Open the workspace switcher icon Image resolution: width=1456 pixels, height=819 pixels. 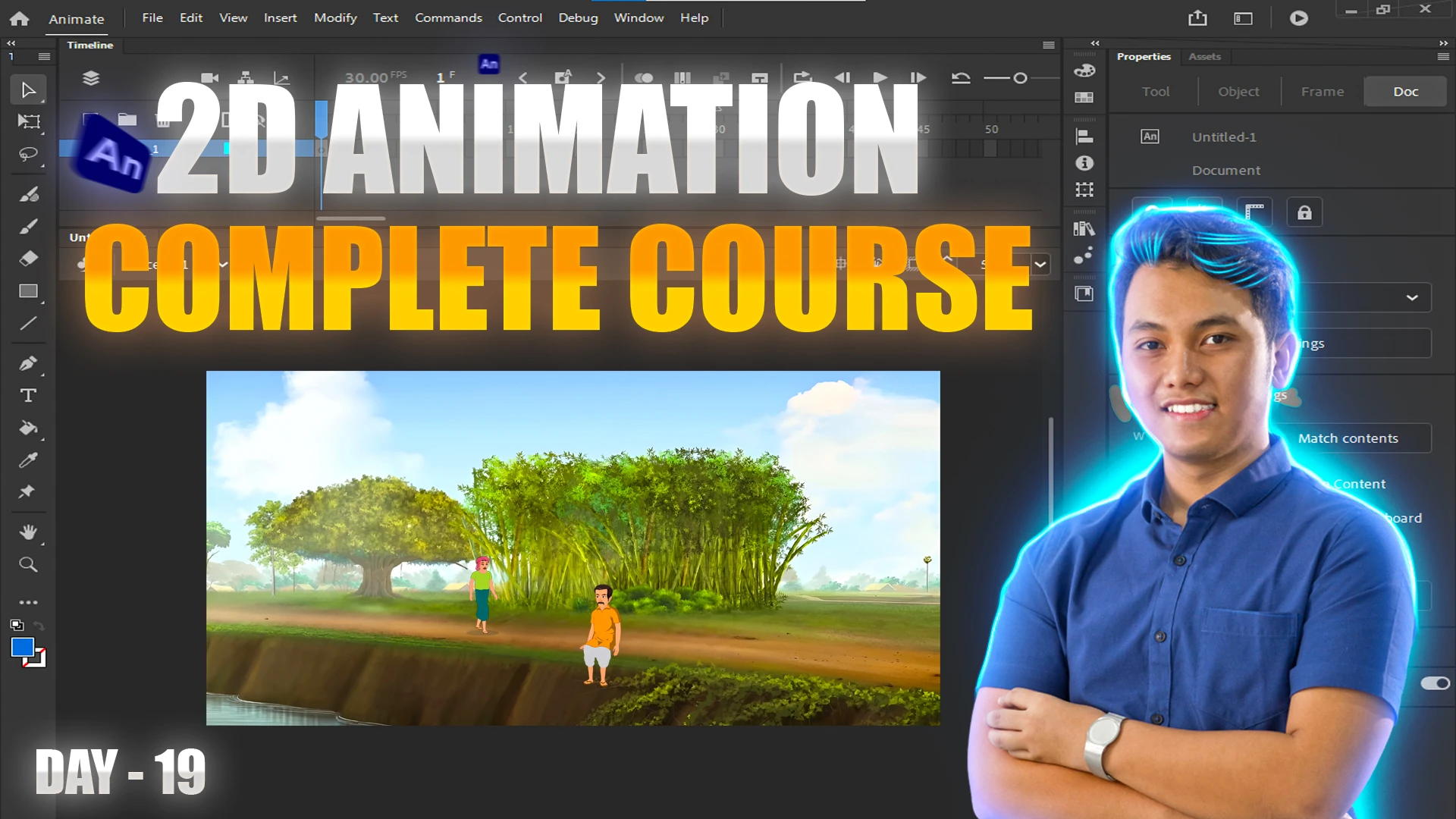(1243, 18)
